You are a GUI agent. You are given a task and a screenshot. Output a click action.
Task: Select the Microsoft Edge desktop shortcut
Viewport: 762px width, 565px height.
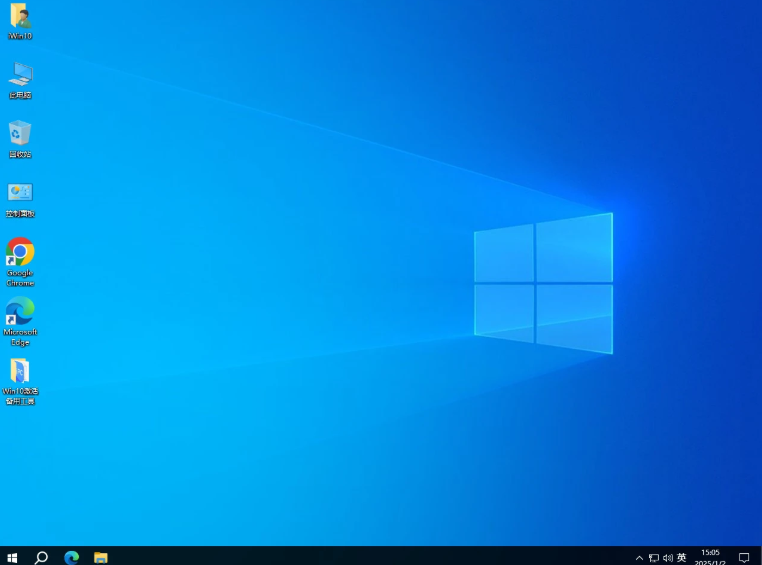click(x=20, y=321)
